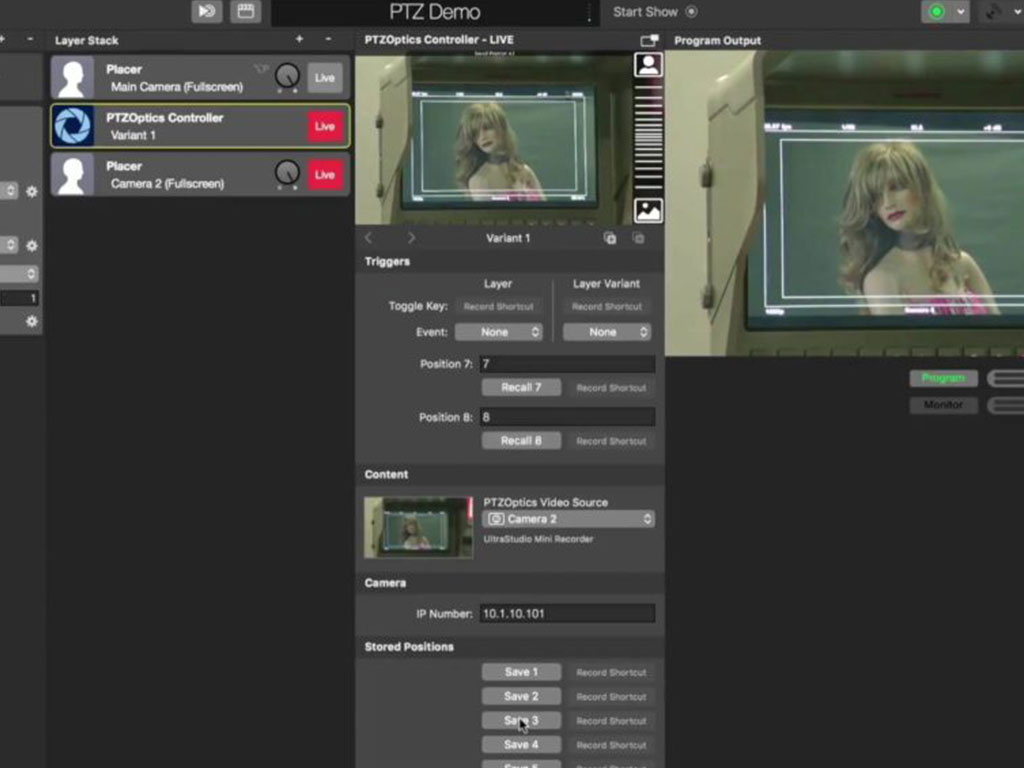Click the Save 1 button
The image size is (1024, 768).
tap(521, 672)
